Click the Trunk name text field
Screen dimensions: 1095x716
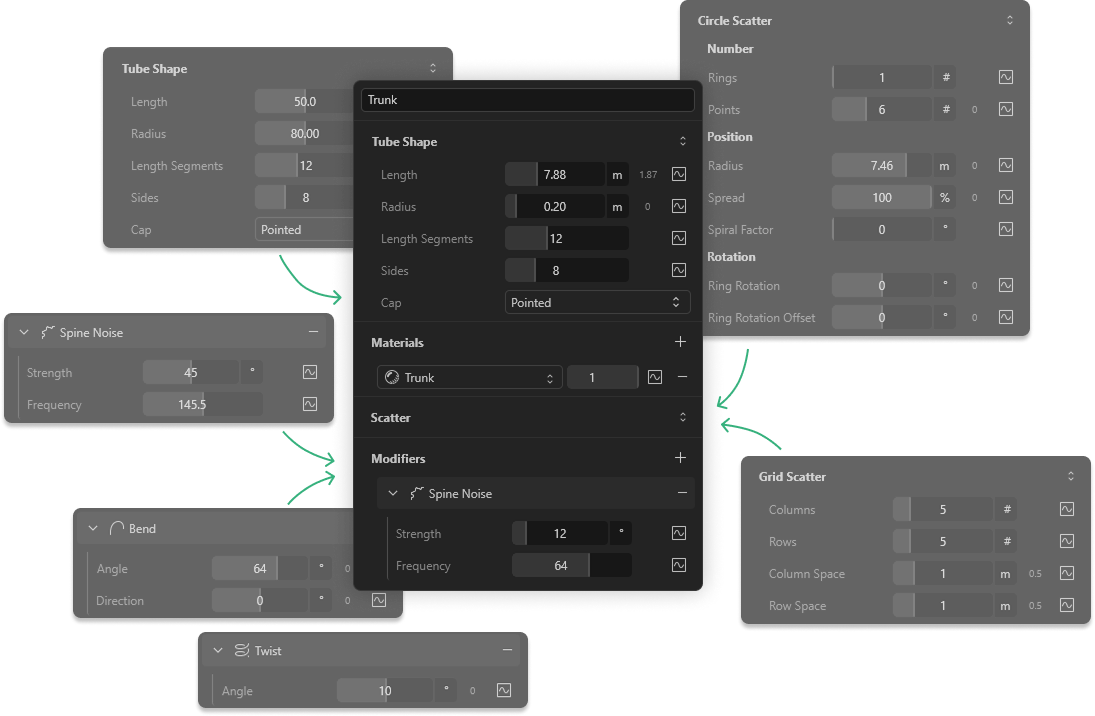[527, 100]
